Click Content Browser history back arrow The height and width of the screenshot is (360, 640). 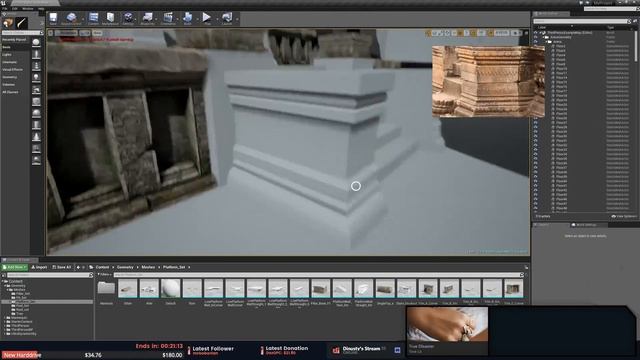(78, 267)
